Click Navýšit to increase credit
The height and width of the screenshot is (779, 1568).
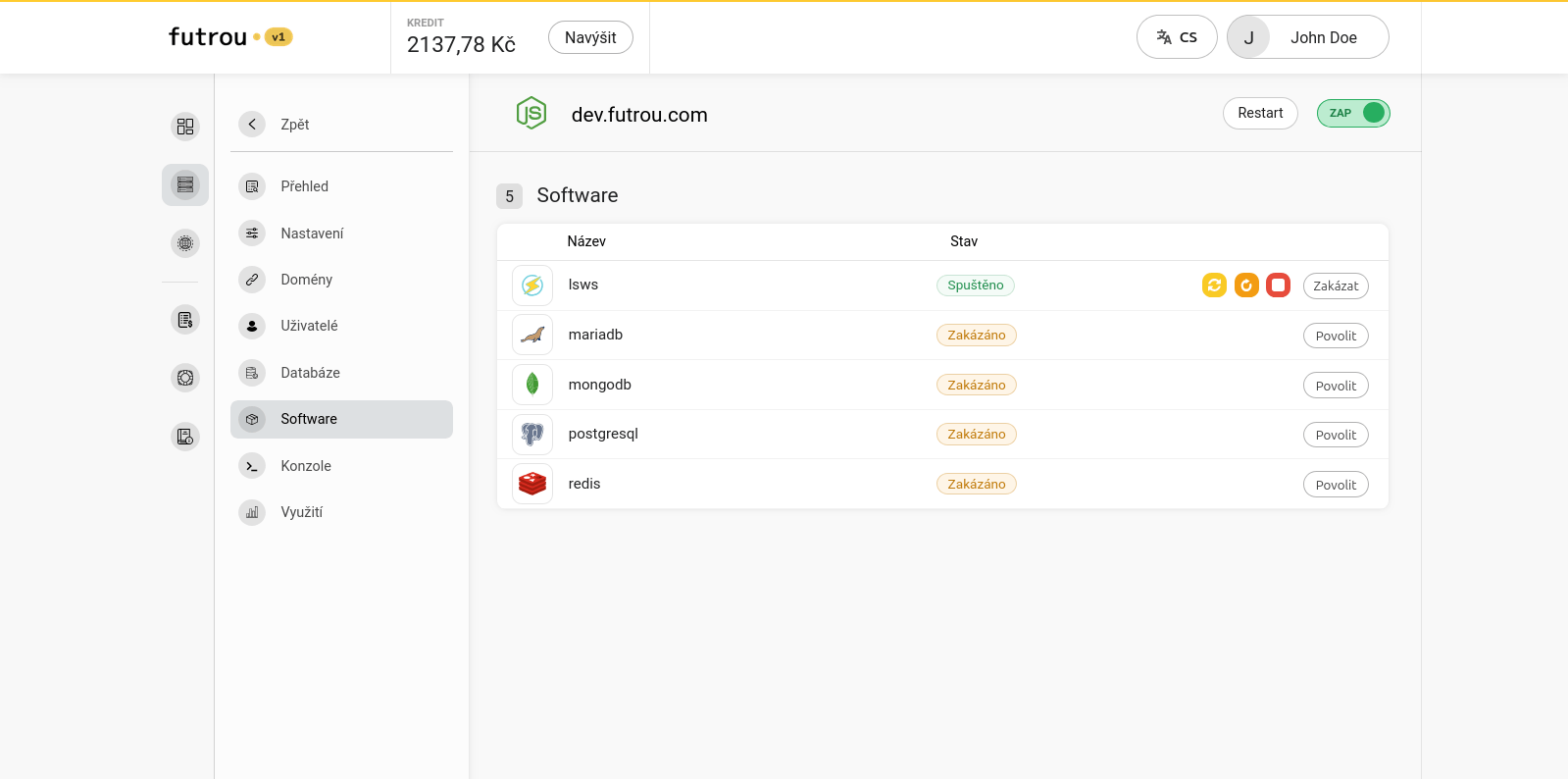(x=590, y=37)
